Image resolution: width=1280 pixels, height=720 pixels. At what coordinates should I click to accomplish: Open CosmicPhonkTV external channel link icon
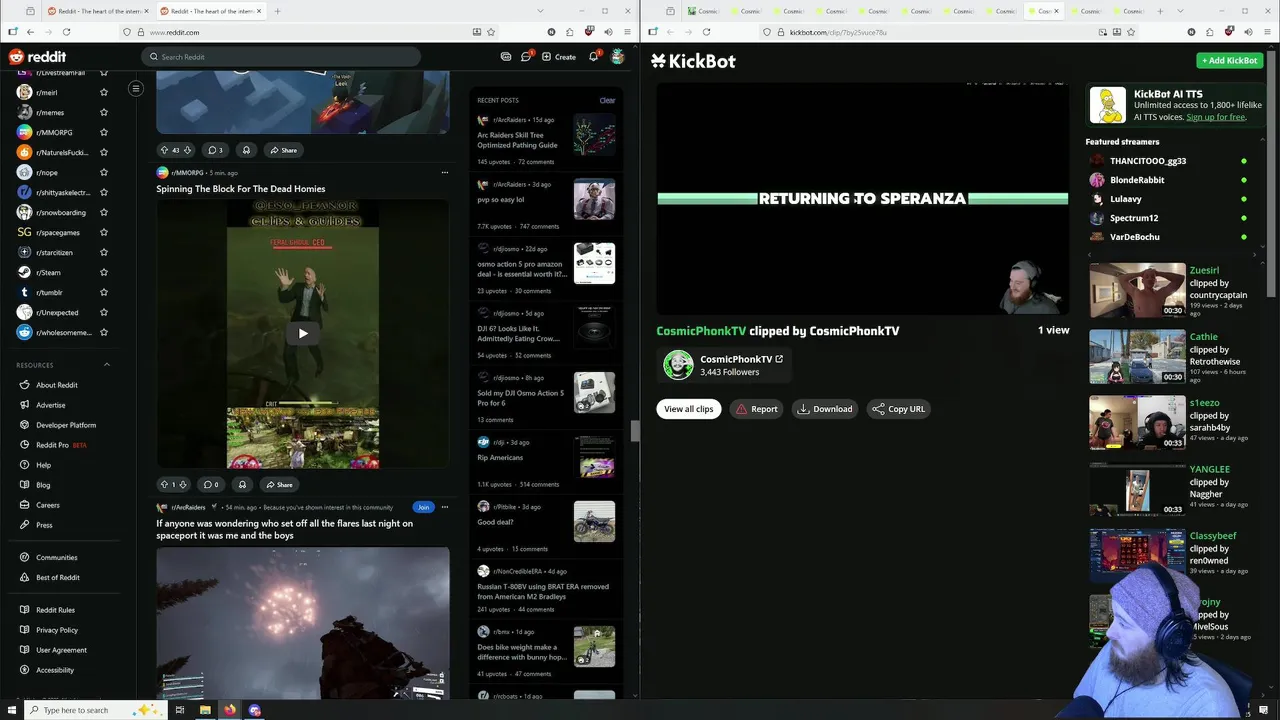[779, 359]
